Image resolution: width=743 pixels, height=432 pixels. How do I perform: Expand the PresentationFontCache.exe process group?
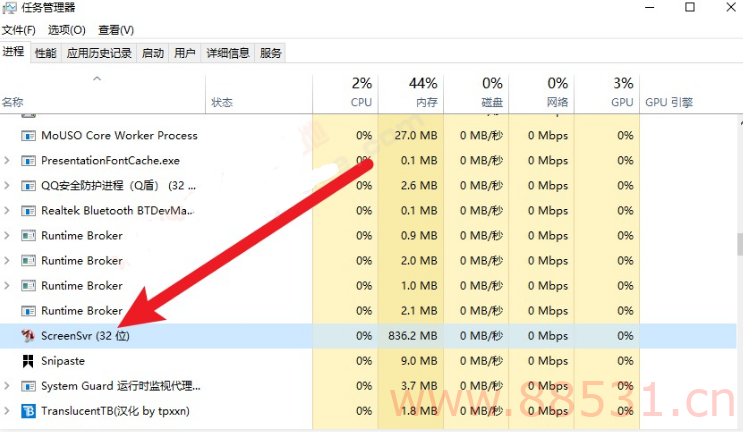(7, 161)
